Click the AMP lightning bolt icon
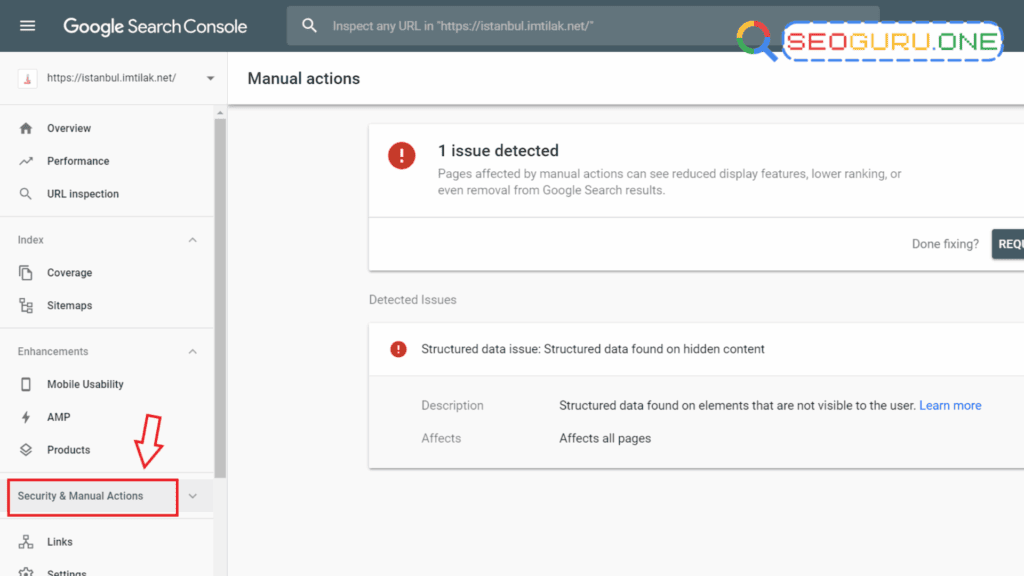 [x=25, y=417]
